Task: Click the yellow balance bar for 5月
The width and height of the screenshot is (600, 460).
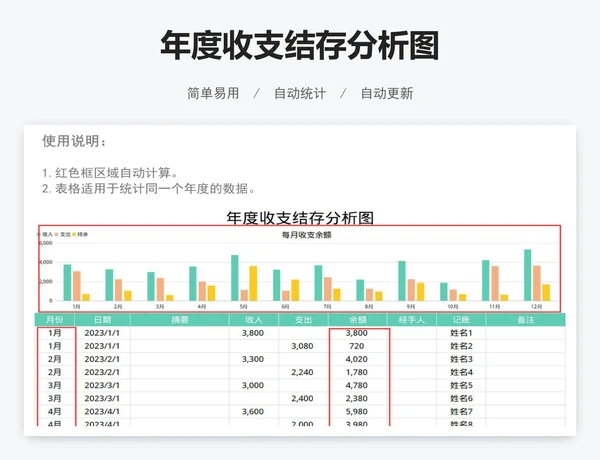Action: click(x=253, y=284)
